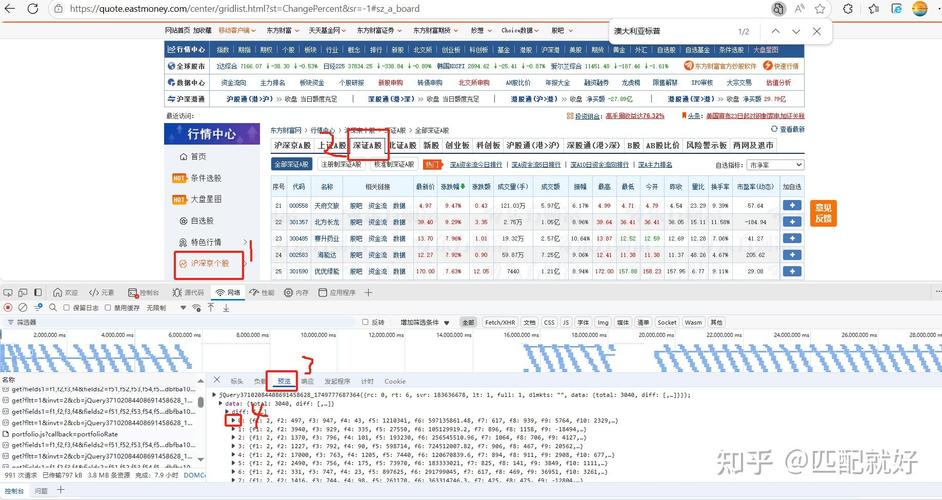
Task: Select the 深证A股 market tab
Action: click(367, 145)
